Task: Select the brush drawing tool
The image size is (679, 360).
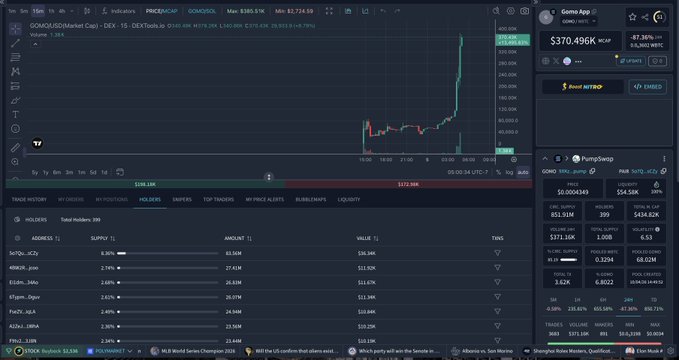Action: click(x=16, y=100)
